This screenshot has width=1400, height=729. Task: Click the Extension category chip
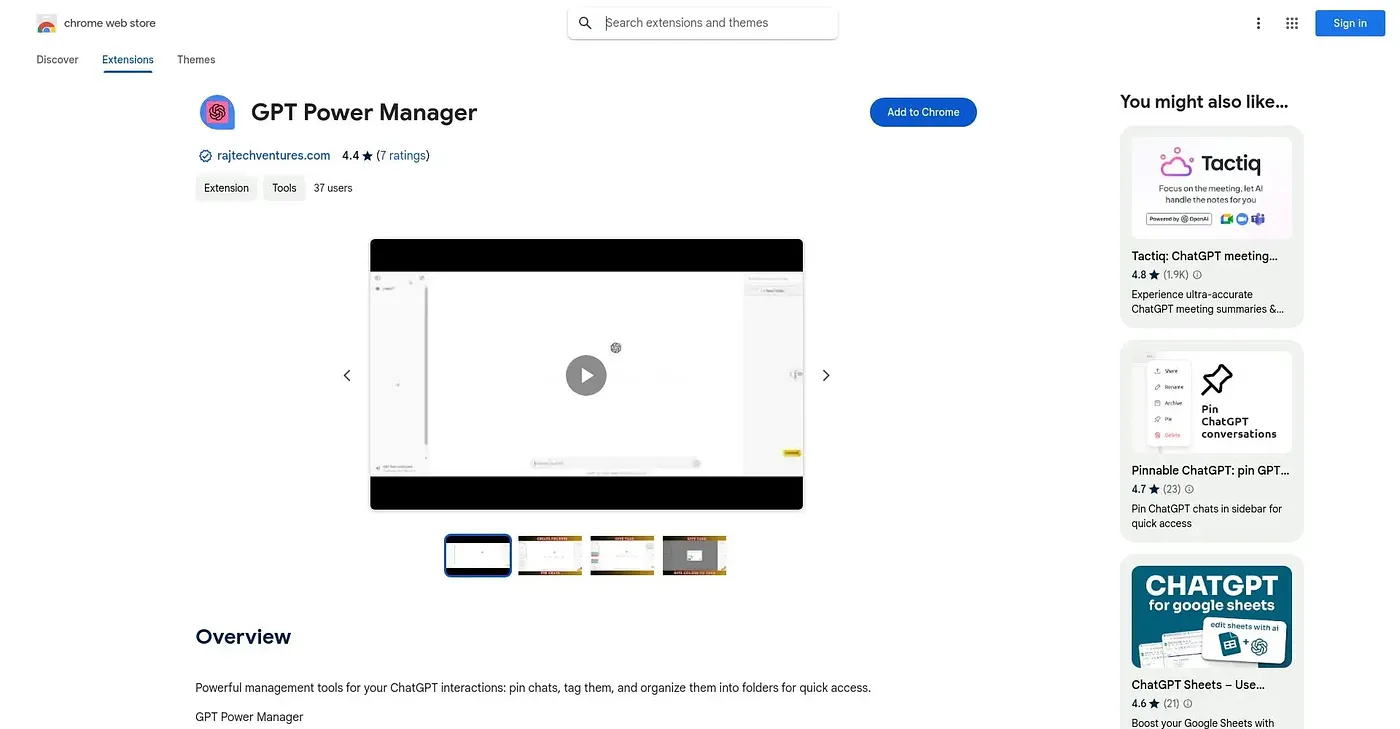tap(226, 188)
